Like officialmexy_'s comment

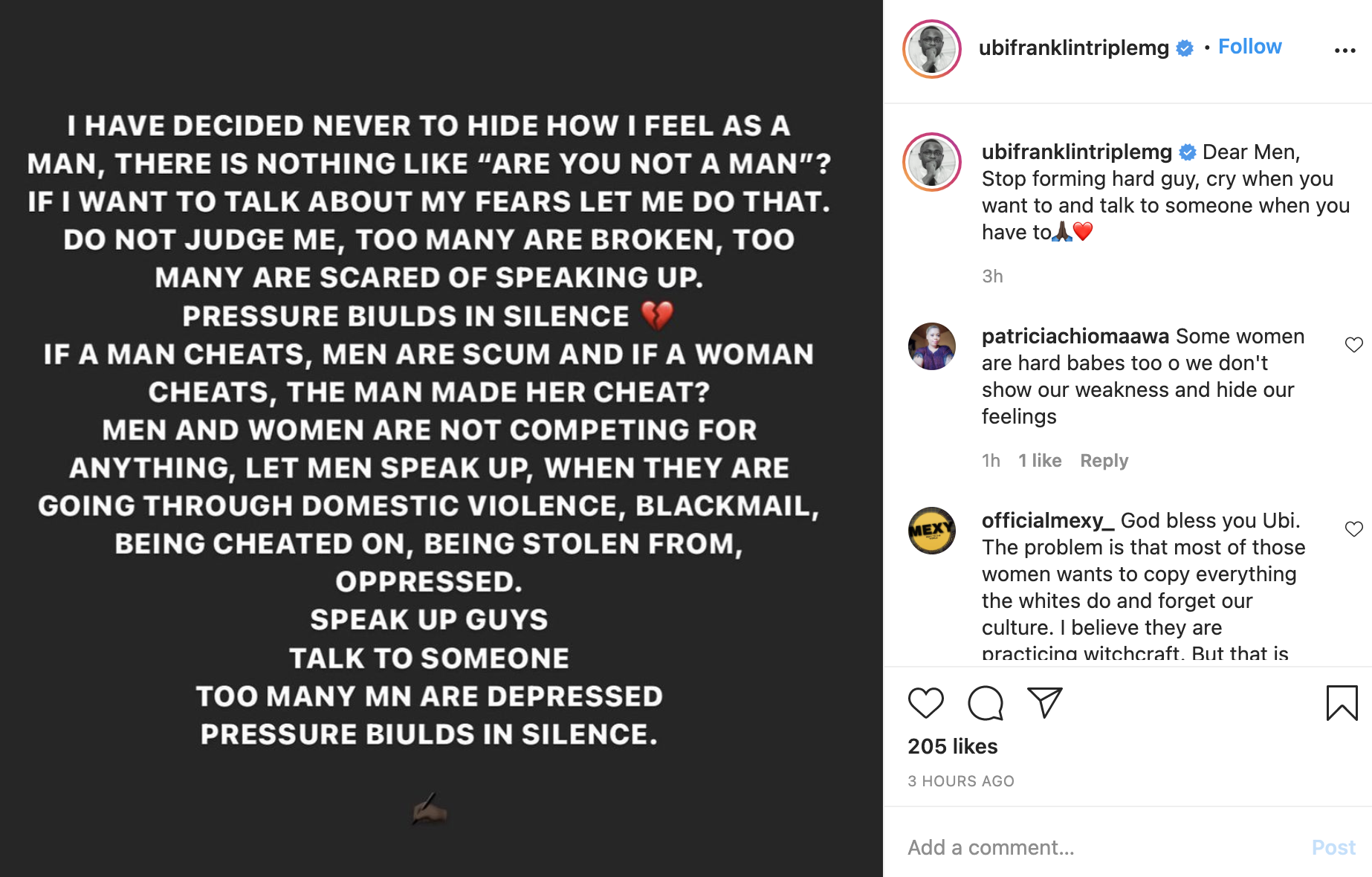[x=1353, y=529]
